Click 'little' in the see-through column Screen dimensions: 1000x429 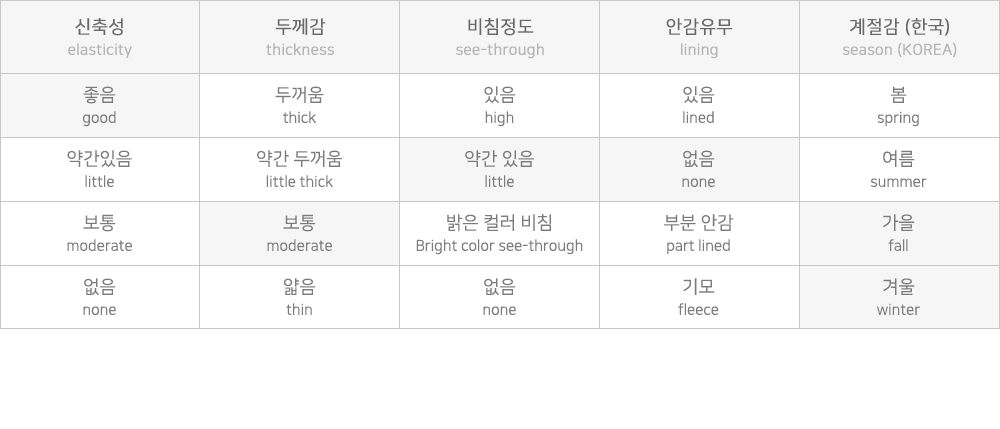(499, 170)
